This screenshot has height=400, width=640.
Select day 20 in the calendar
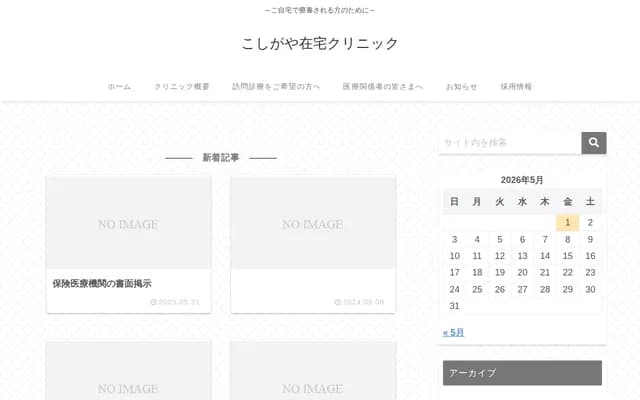tap(522, 273)
